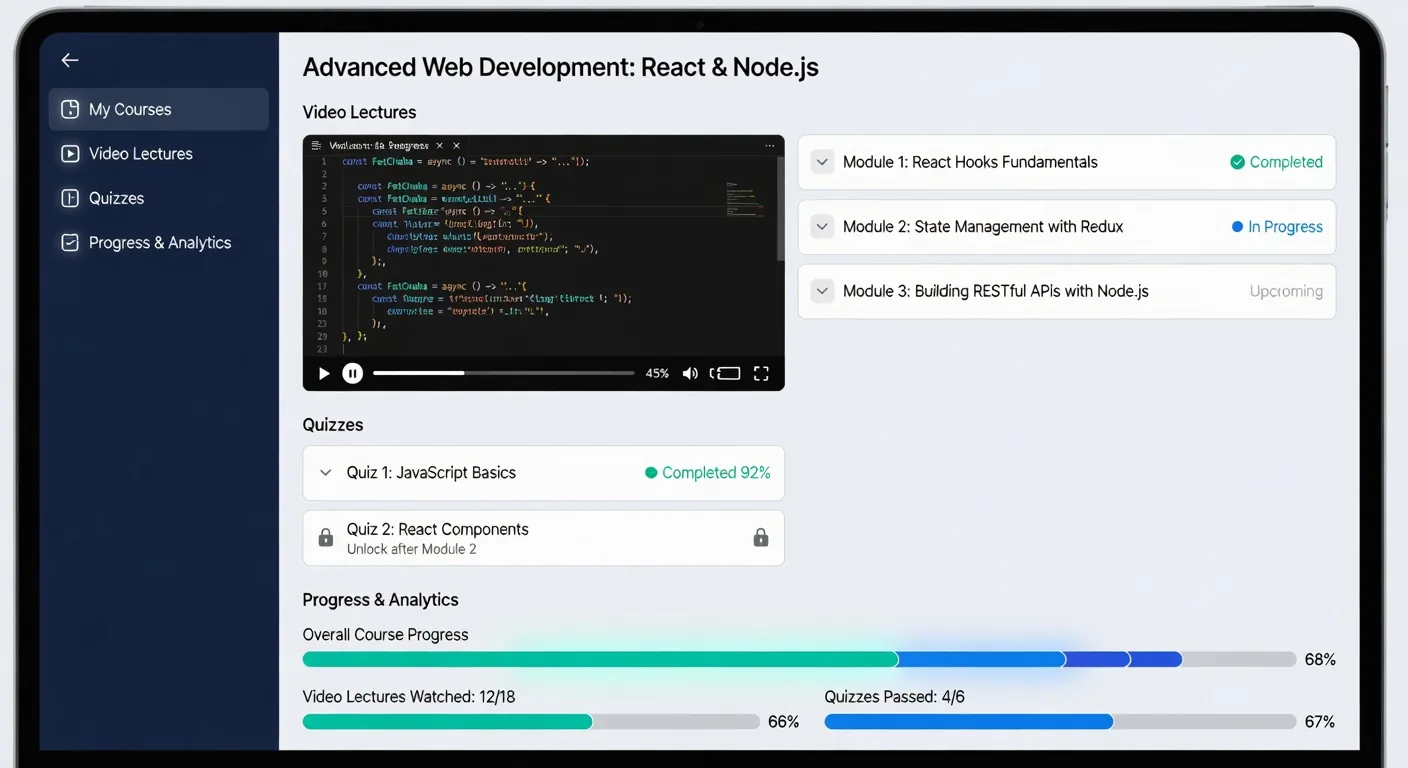Expand Module 2: State Management with Redux
The image size is (1408, 768).
tap(822, 227)
